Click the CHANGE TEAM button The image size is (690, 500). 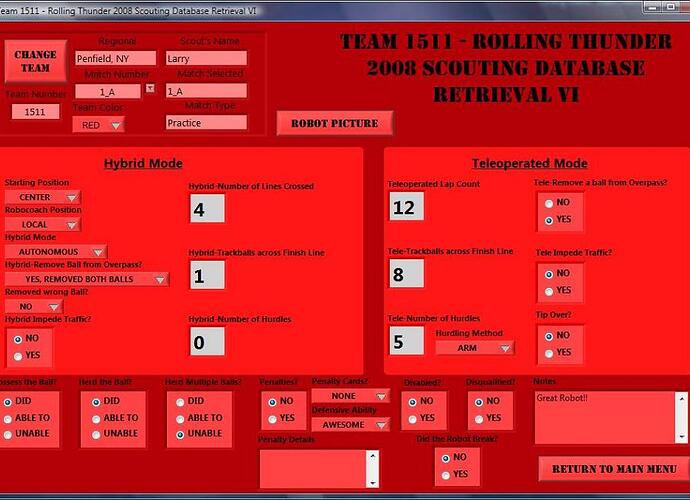[36, 61]
